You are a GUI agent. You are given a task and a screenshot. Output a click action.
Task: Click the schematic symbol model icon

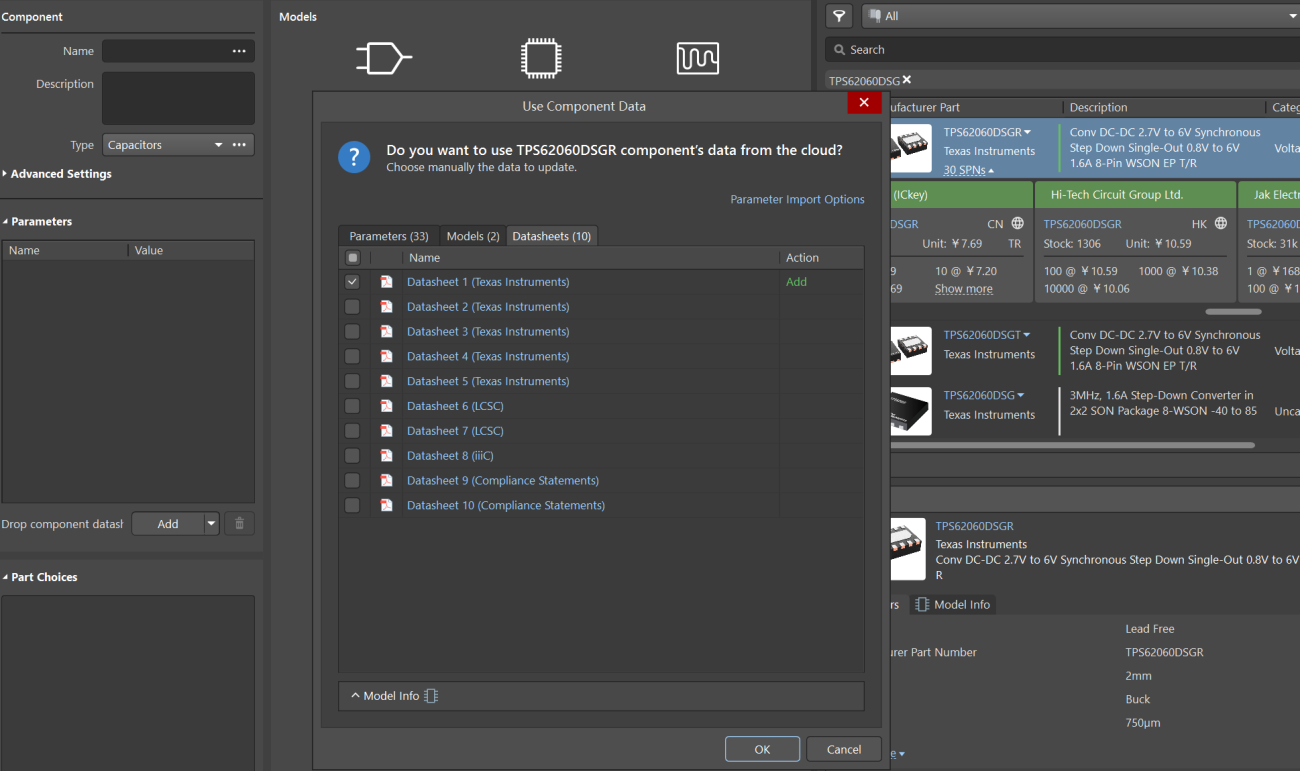[384, 58]
